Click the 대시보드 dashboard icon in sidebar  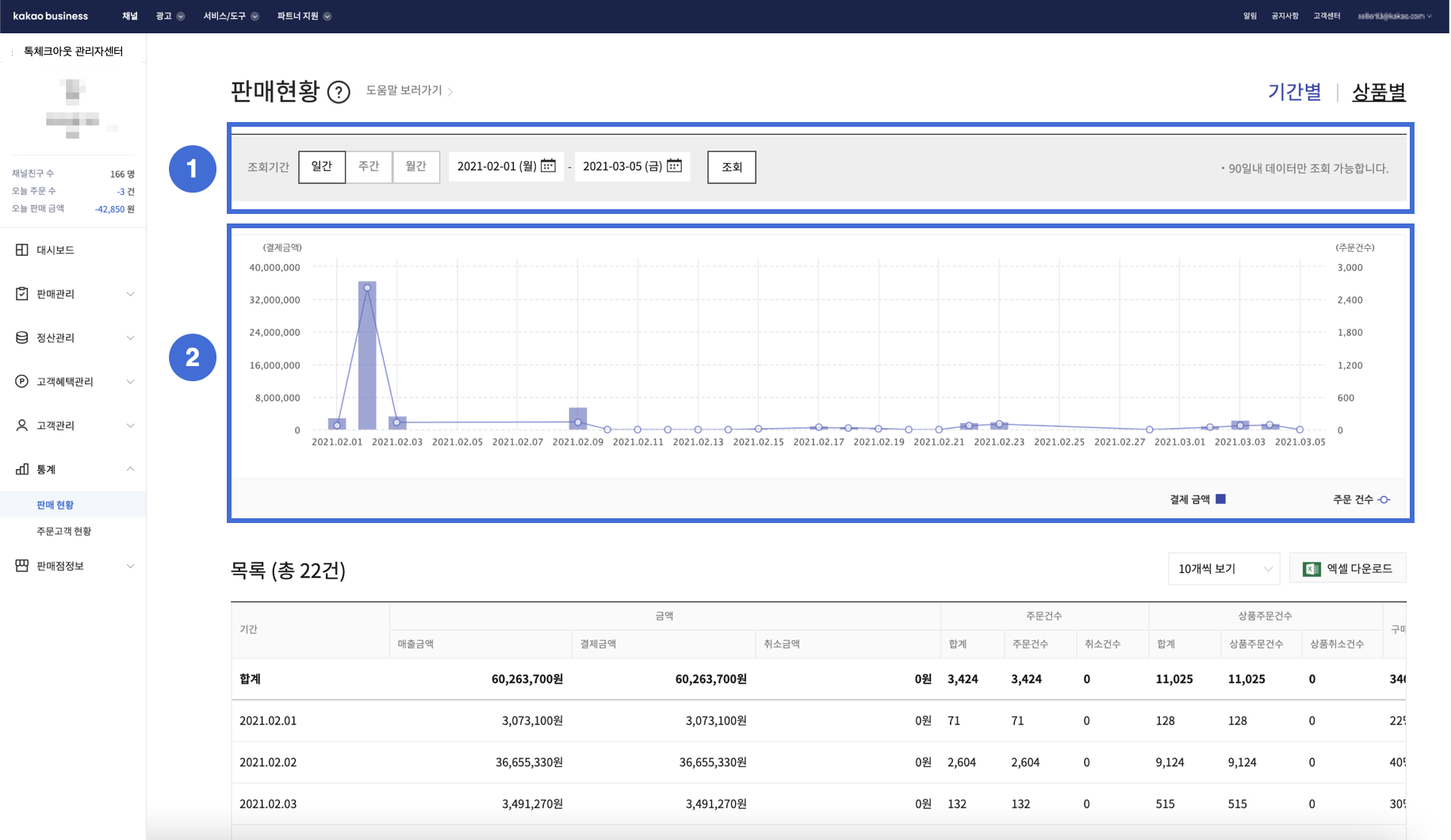21,250
